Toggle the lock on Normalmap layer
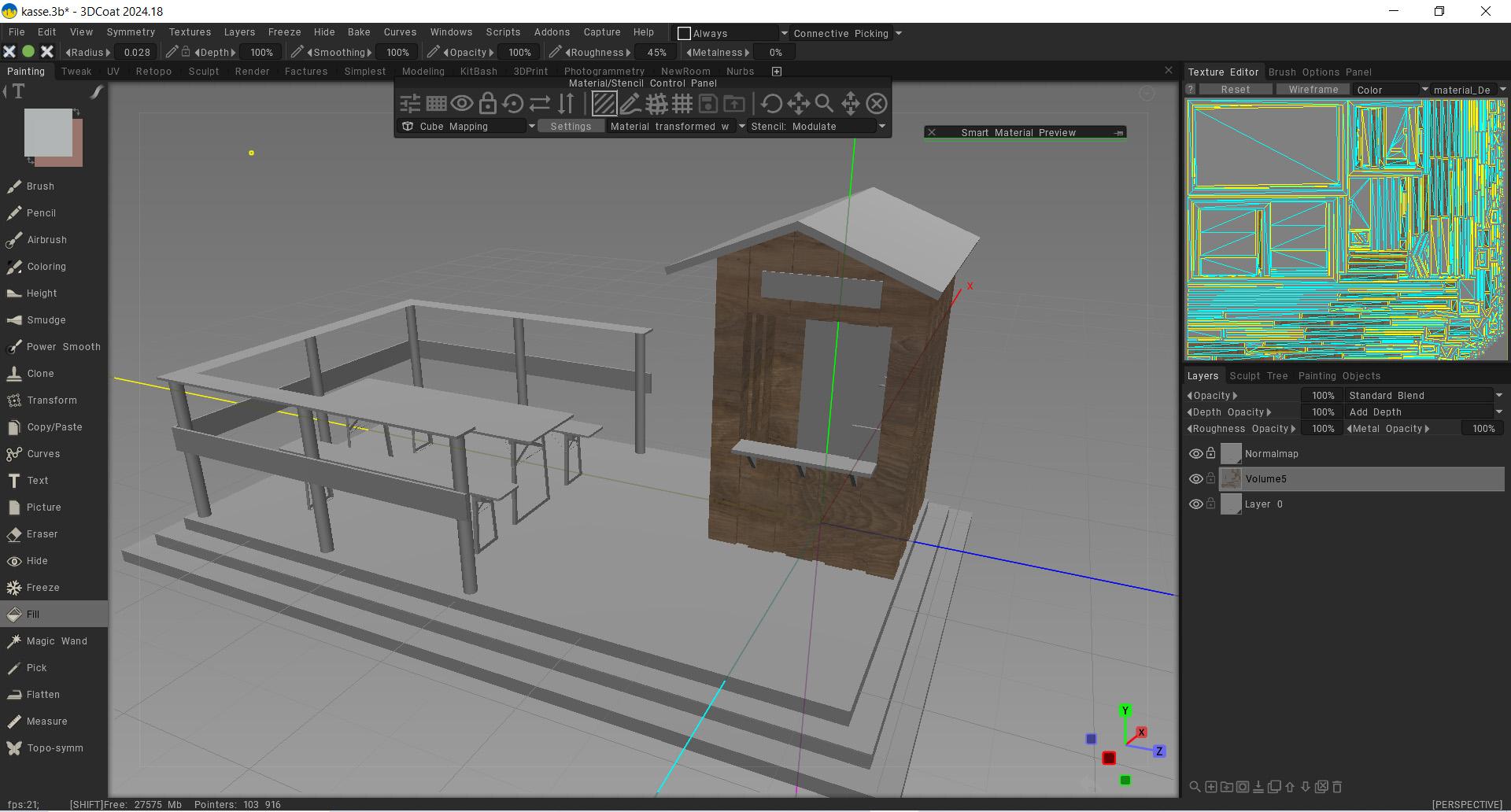1511x812 pixels. click(1211, 453)
